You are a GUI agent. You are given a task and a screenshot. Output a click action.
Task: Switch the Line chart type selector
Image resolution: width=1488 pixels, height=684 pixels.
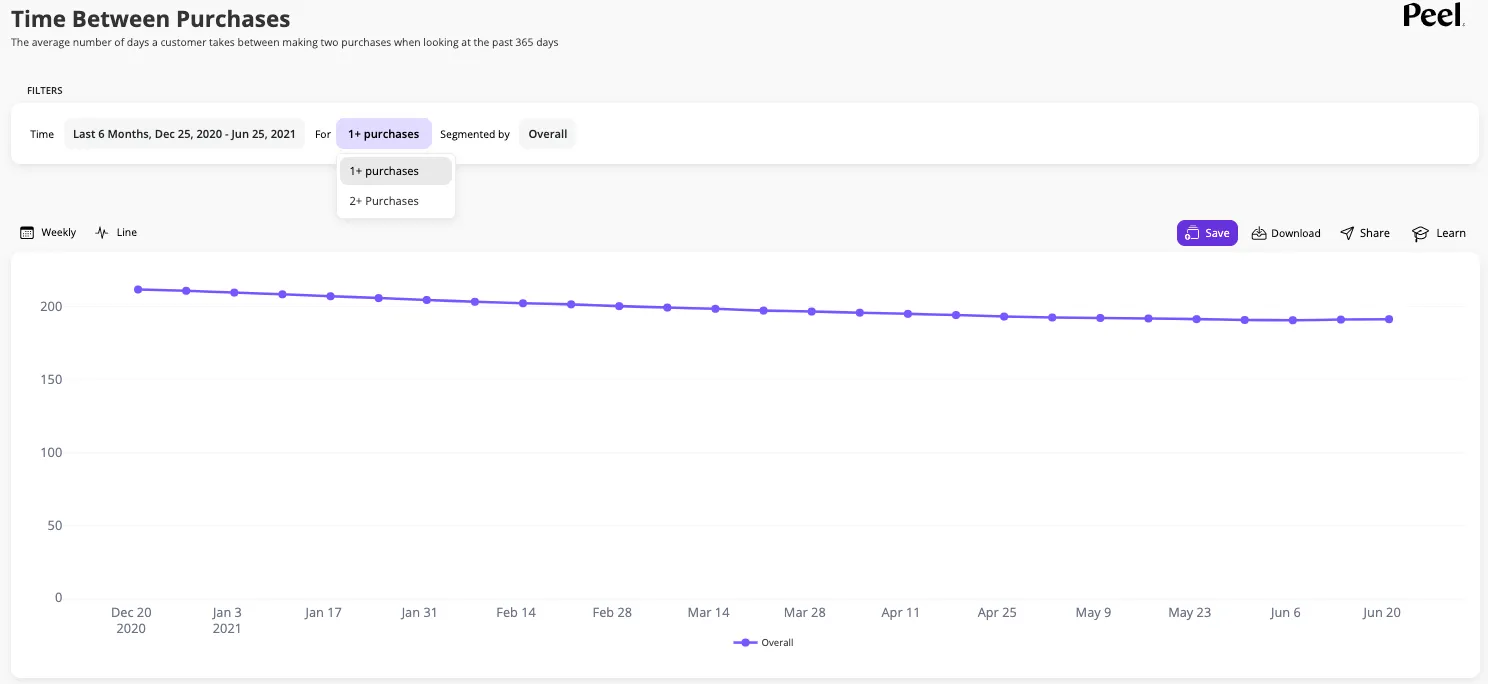click(116, 232)
